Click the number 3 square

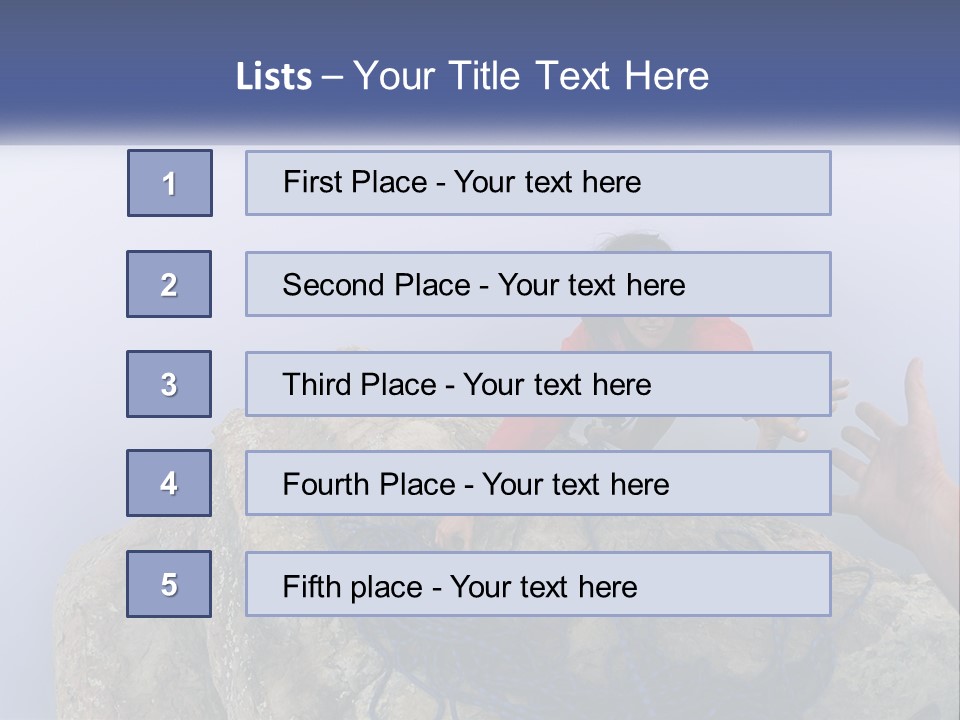169,384
